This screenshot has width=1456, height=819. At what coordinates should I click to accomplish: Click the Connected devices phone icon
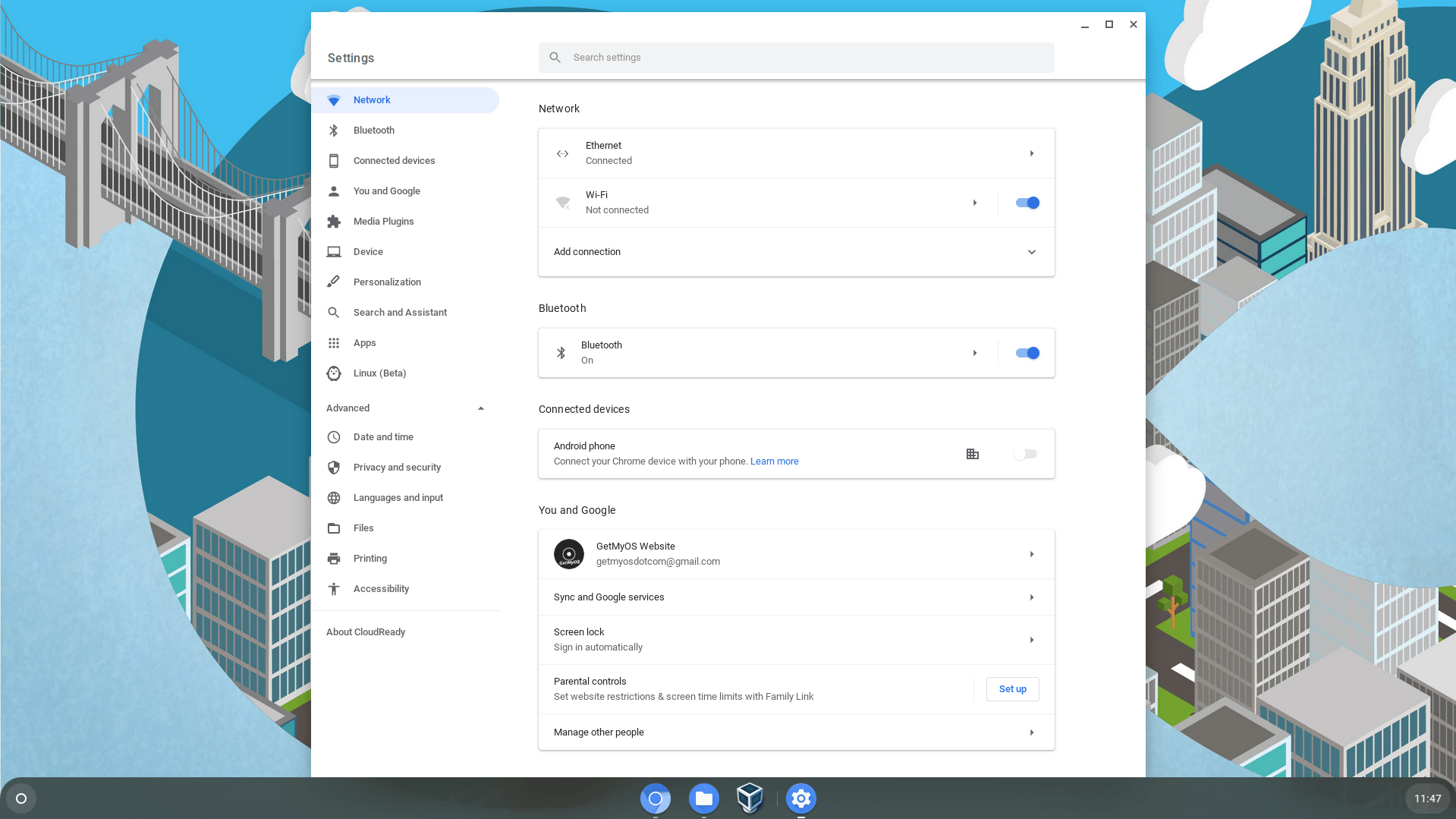334,161
